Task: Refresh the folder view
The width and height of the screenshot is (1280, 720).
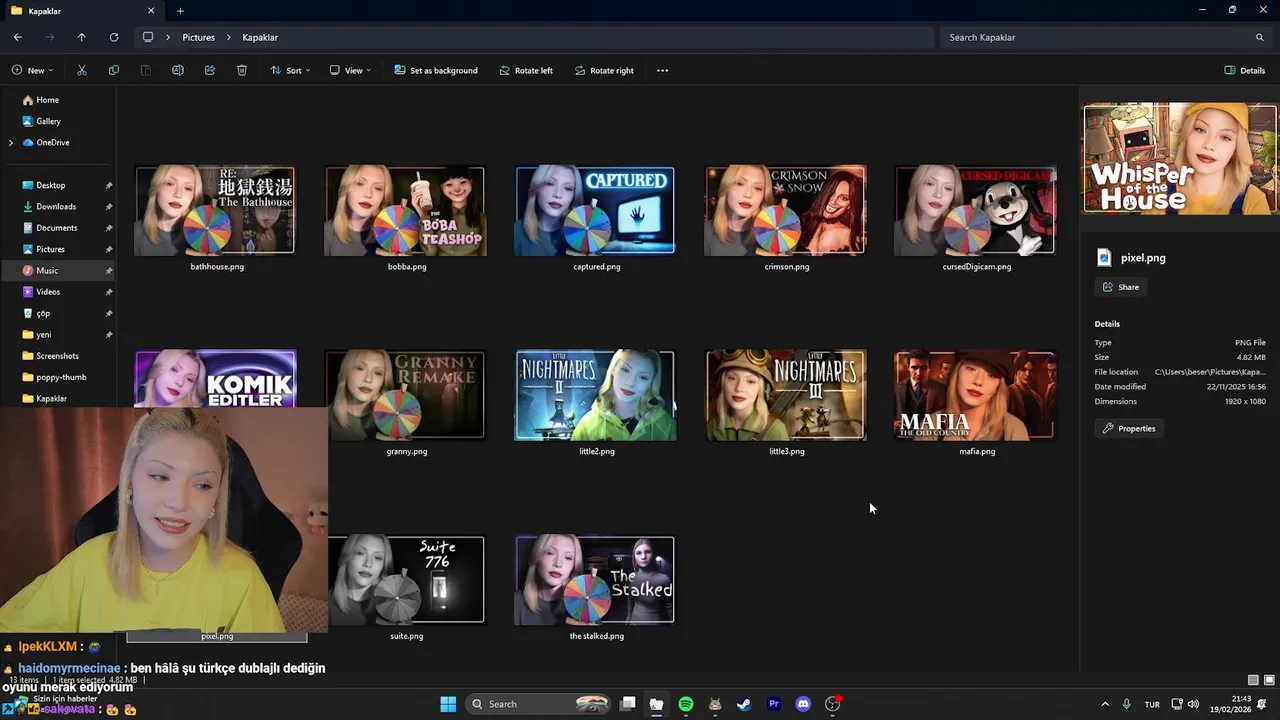Action: [x=114, y=37]
